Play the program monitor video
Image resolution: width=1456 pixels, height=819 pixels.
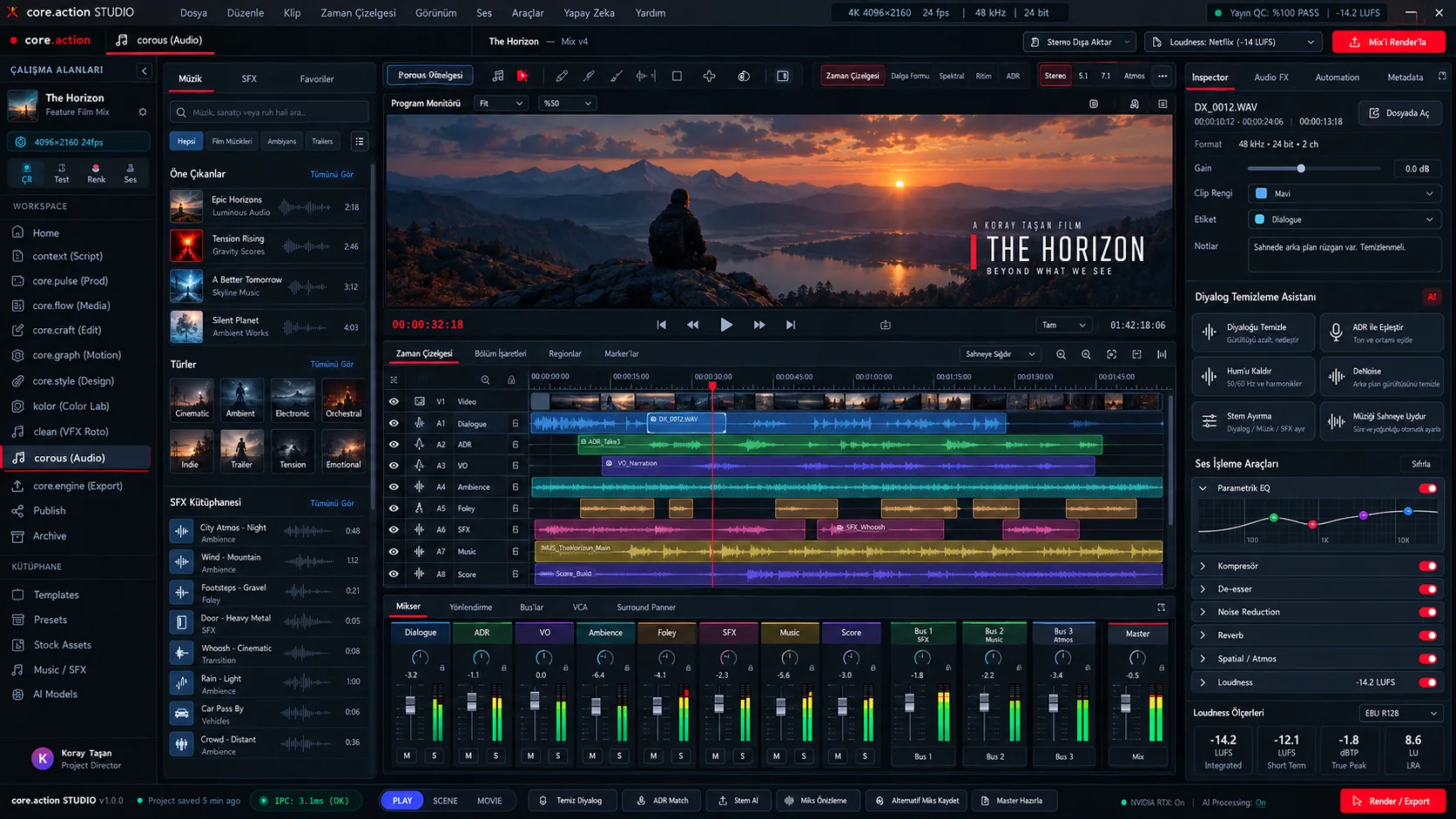pyautogui.click(x=726, y=325)
